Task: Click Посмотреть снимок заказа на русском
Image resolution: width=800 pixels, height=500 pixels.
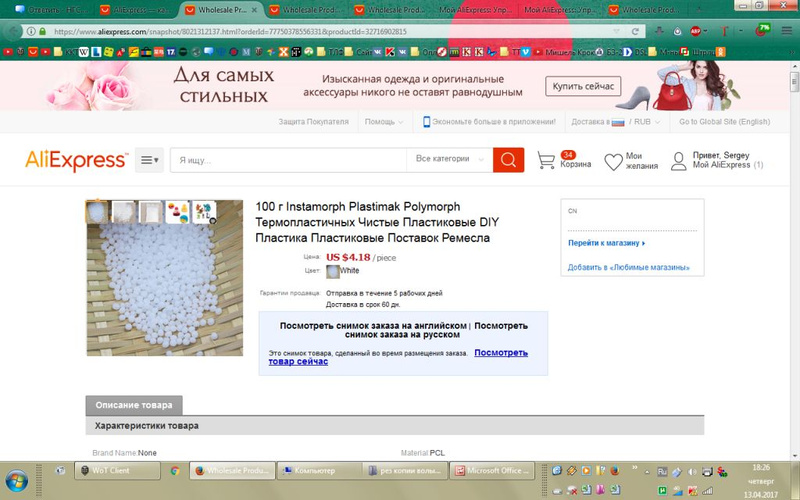Action: tap(436, 330)
